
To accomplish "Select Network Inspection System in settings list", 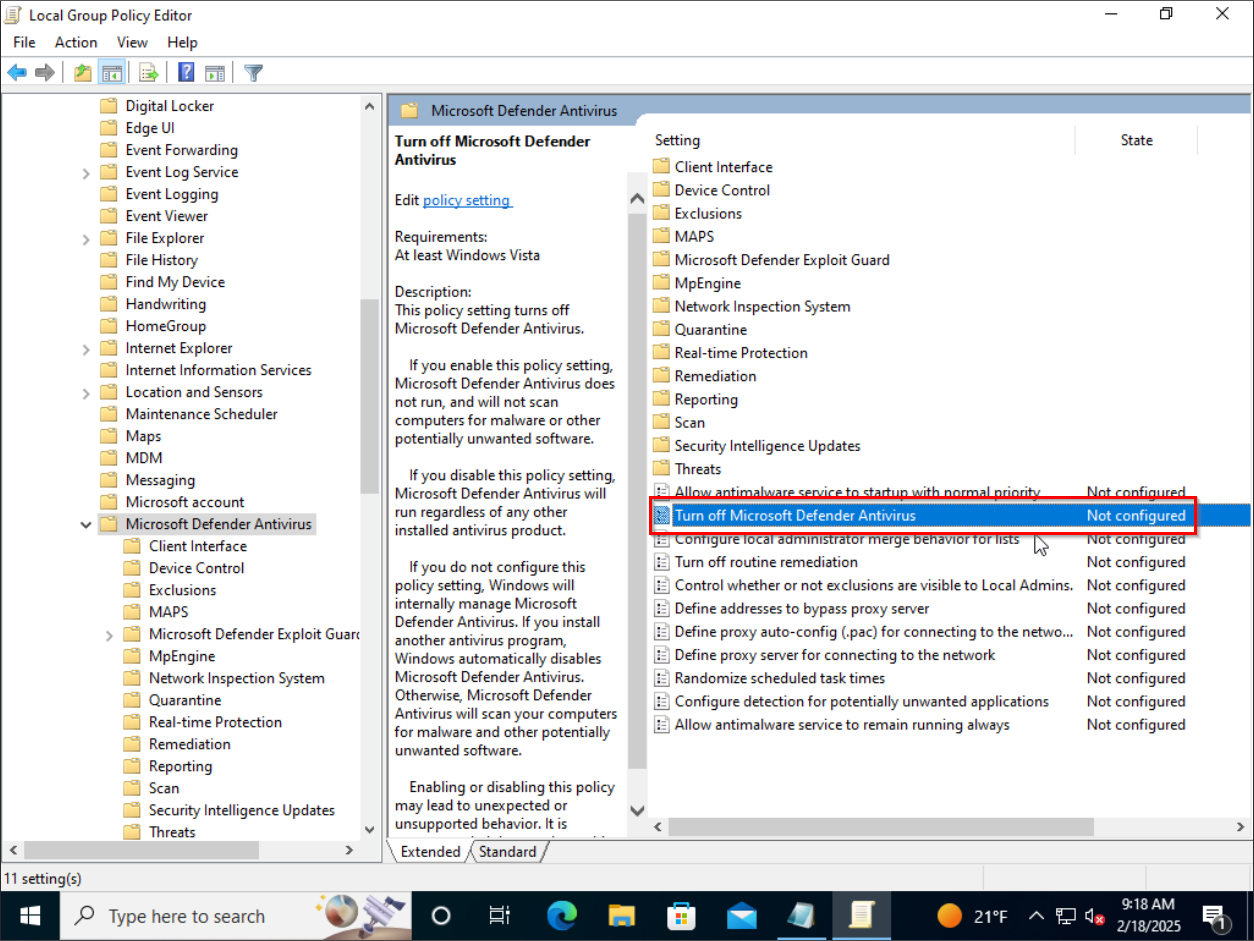I will 762,307.
